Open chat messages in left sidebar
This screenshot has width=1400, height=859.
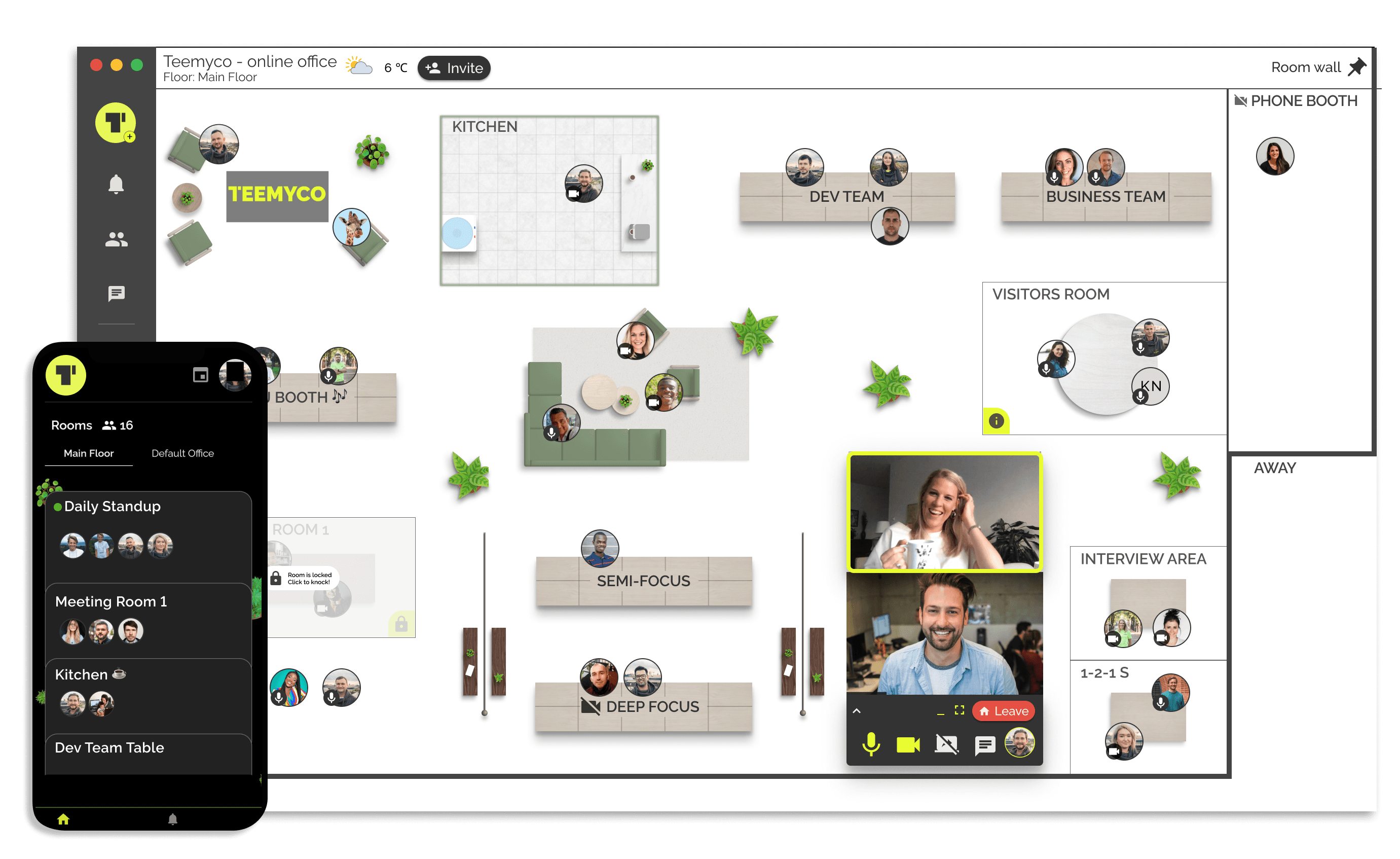pos(116,293)
